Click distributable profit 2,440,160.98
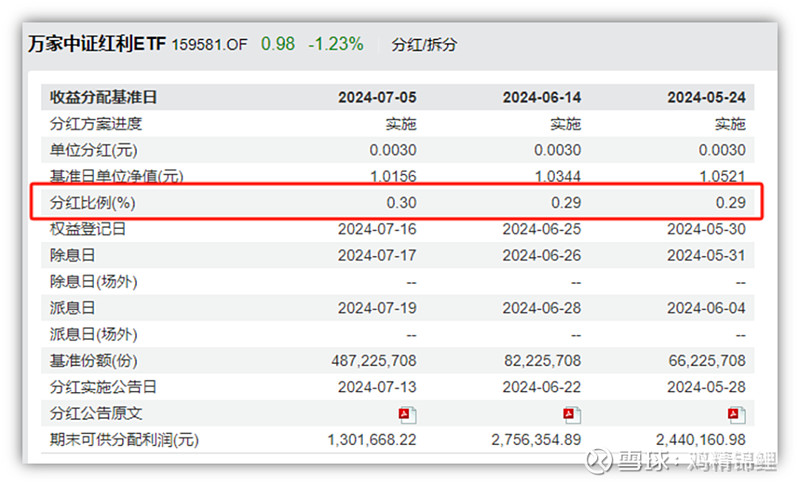Image resolution: width=800 pixels, height=486 pixels. (x=701, y=440)
